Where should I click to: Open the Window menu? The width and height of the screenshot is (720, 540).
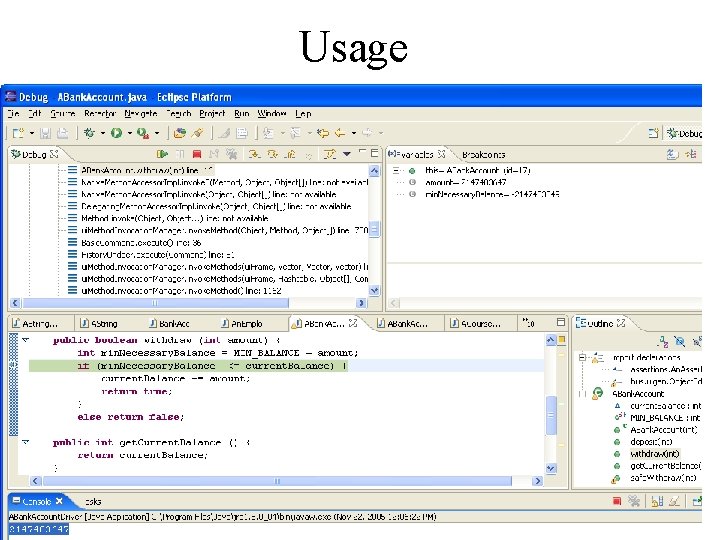pyautogui.click(x=271, y=113)
